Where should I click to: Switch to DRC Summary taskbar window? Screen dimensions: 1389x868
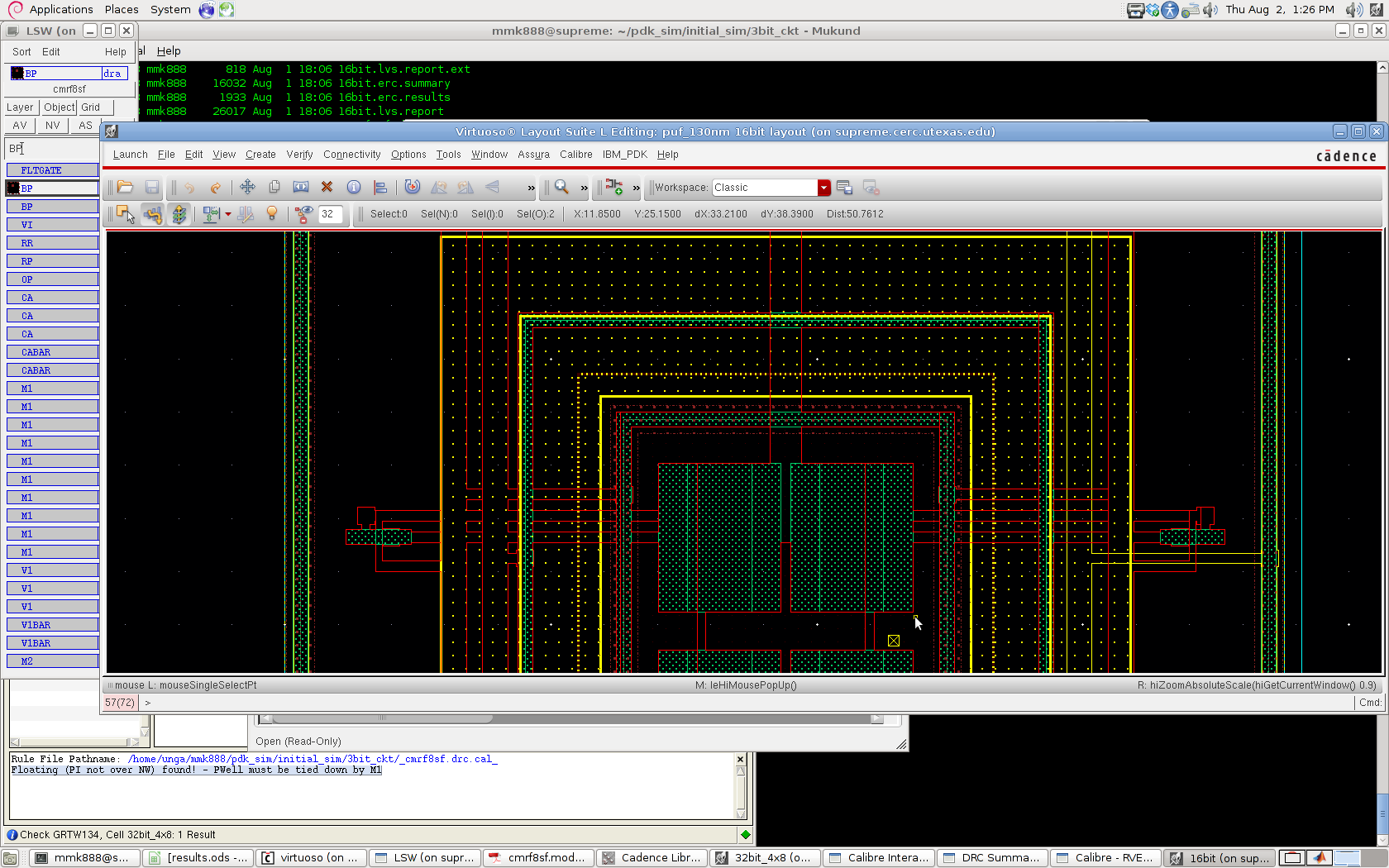pyautogui.click(x=992, y=858)
